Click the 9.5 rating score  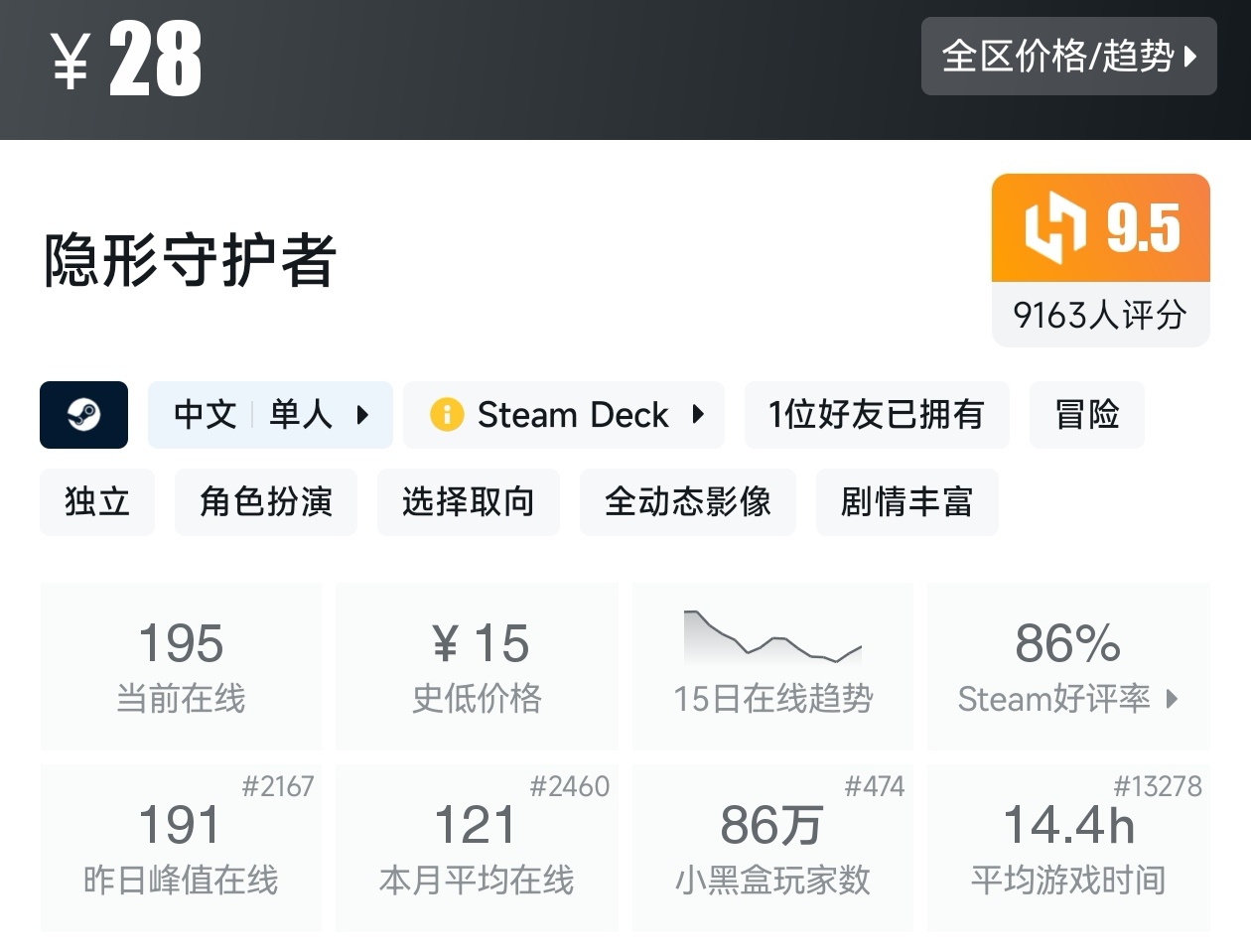coord(1144,228)
